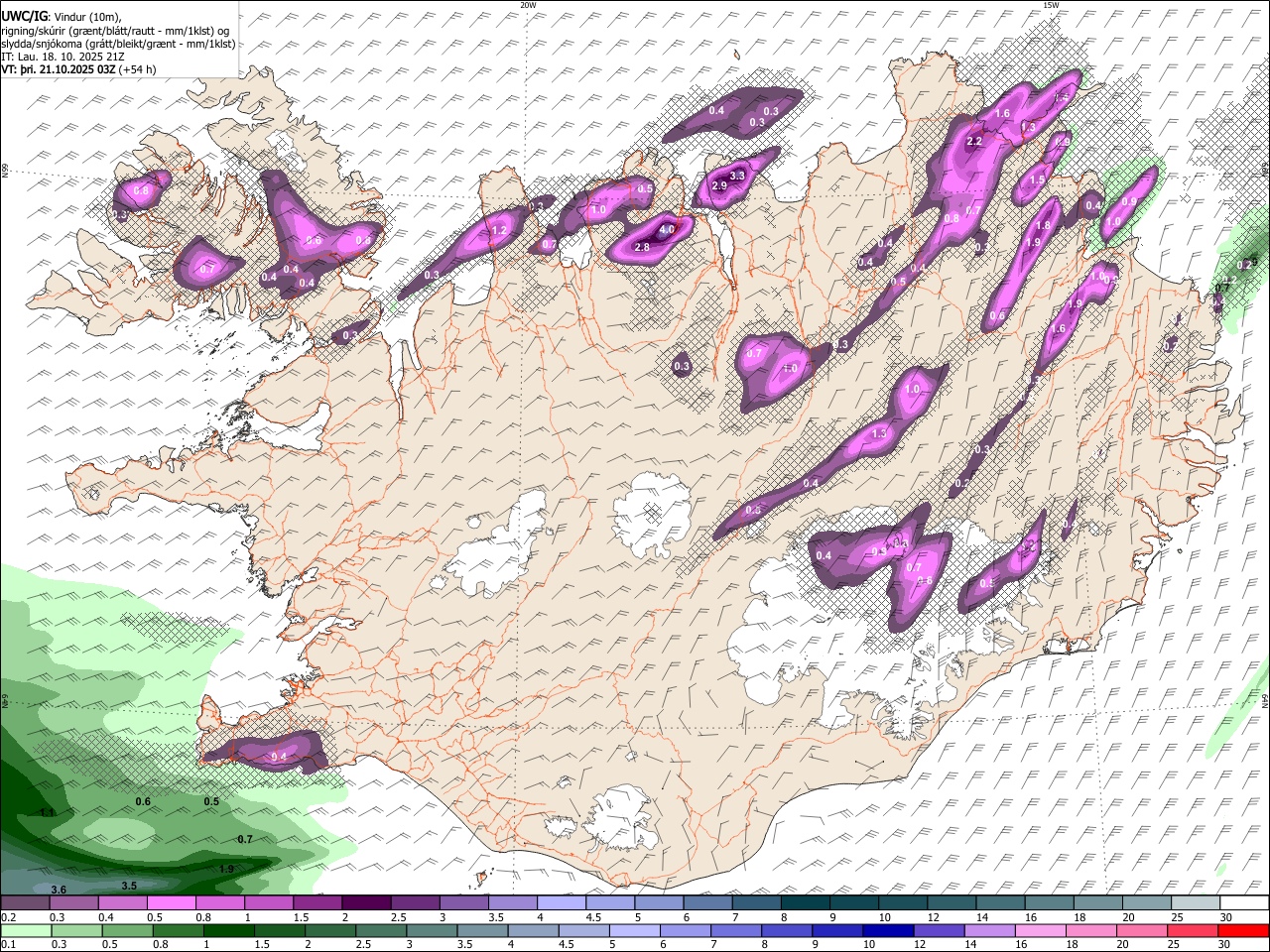Click the 2.2 snowfall value
Viewport: 1270px width, 952px height.
974,142
